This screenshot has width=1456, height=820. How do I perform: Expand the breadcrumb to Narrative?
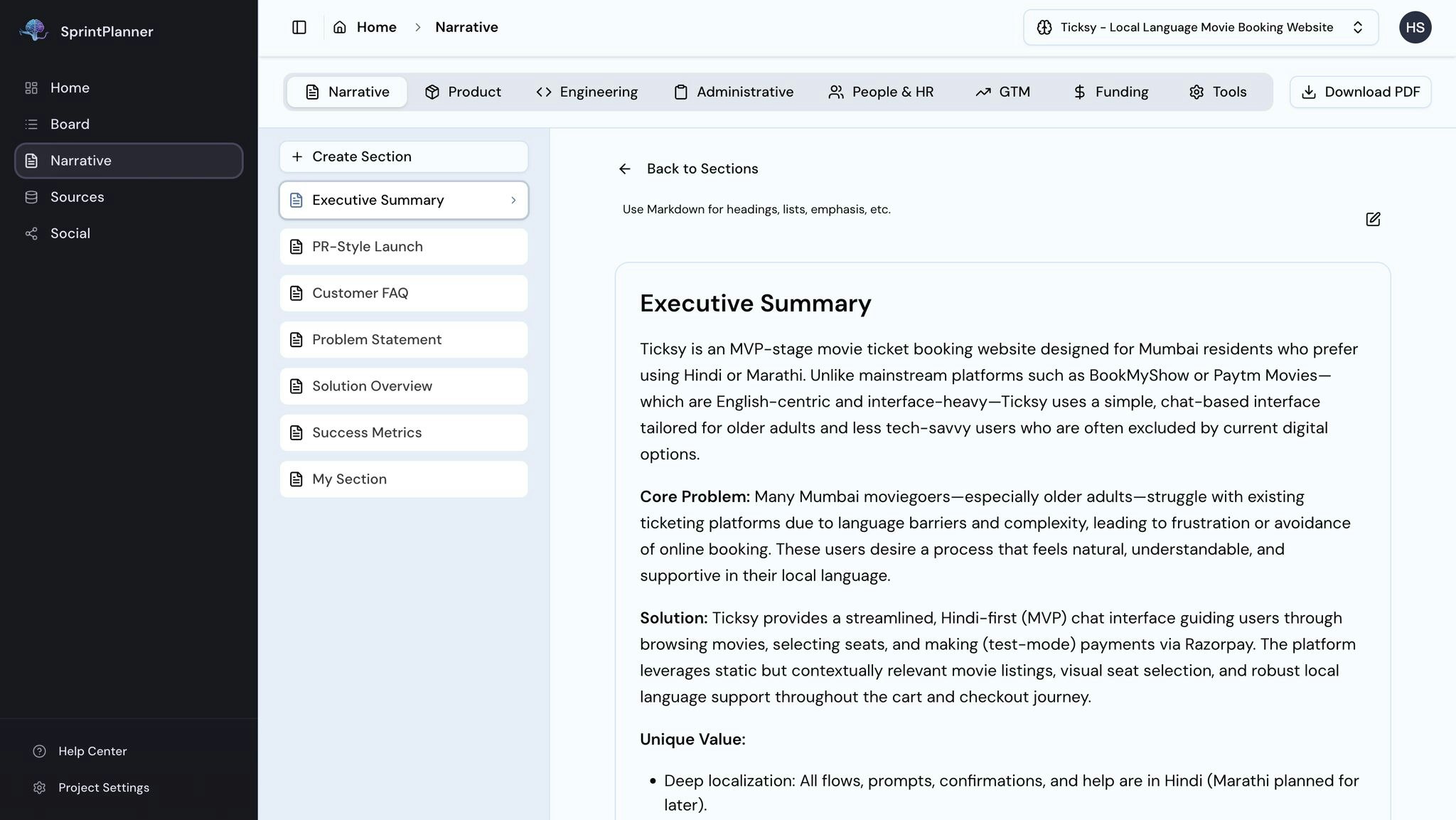(x=466, y=27)
